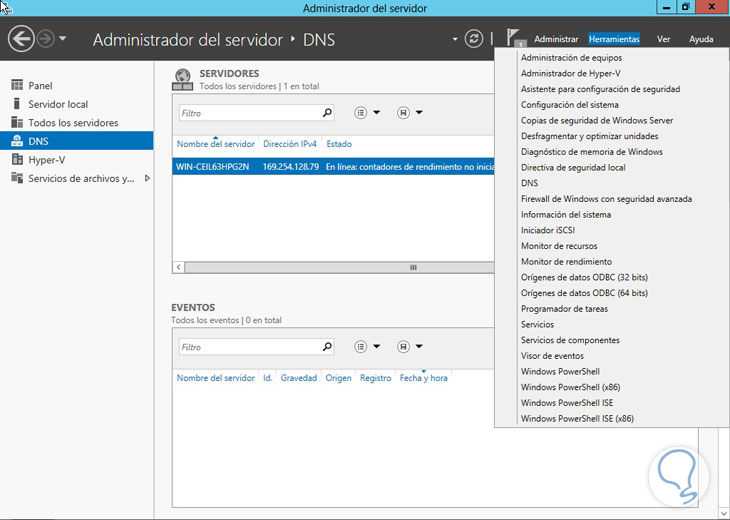Click the Servidores section globe icon
The width and height of the screenshot is (730, 520).
182,79
